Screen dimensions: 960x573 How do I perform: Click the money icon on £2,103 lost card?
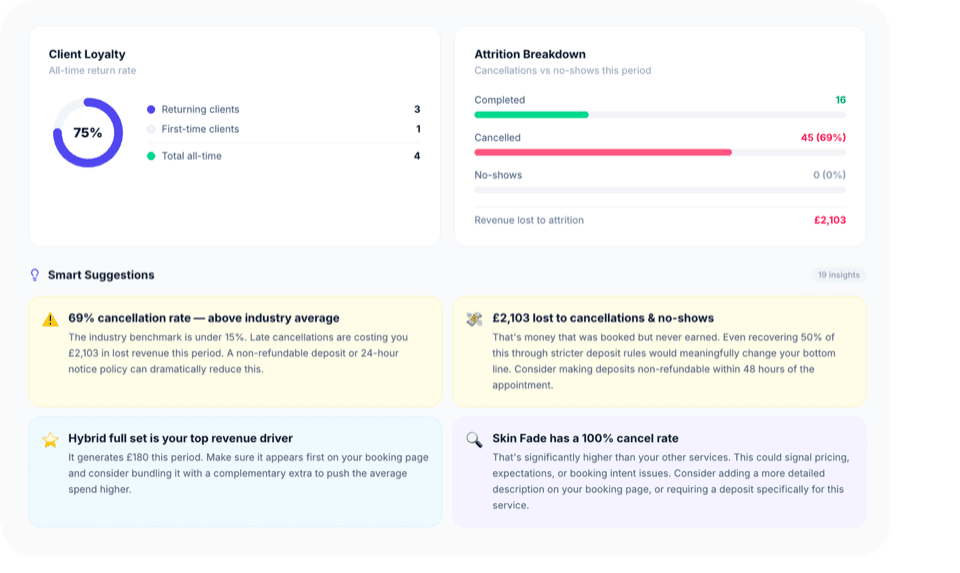474,319
